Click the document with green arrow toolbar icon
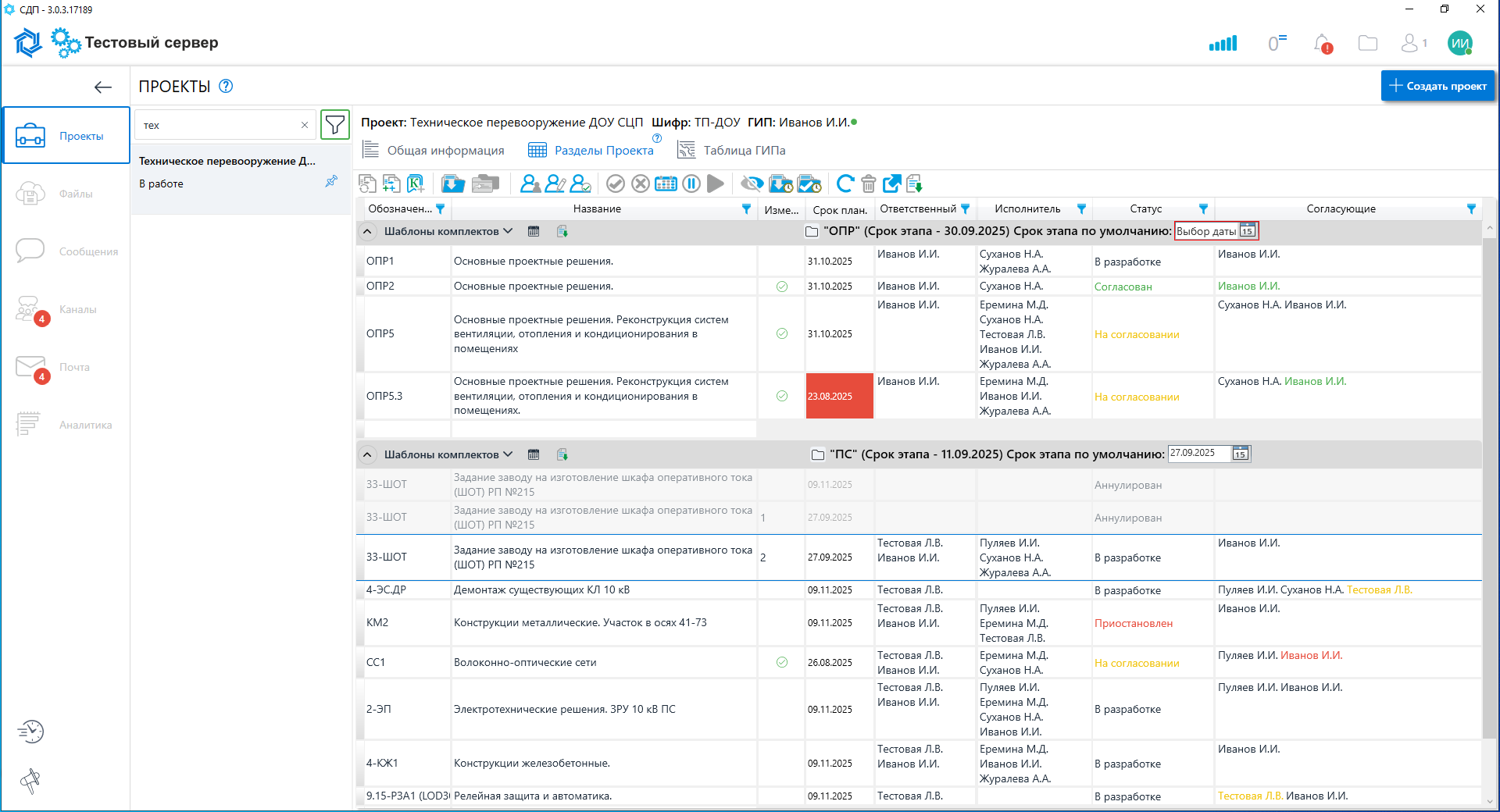This screenshot has height=812, width=1500. pyautogui.click(x=915, y=183)
